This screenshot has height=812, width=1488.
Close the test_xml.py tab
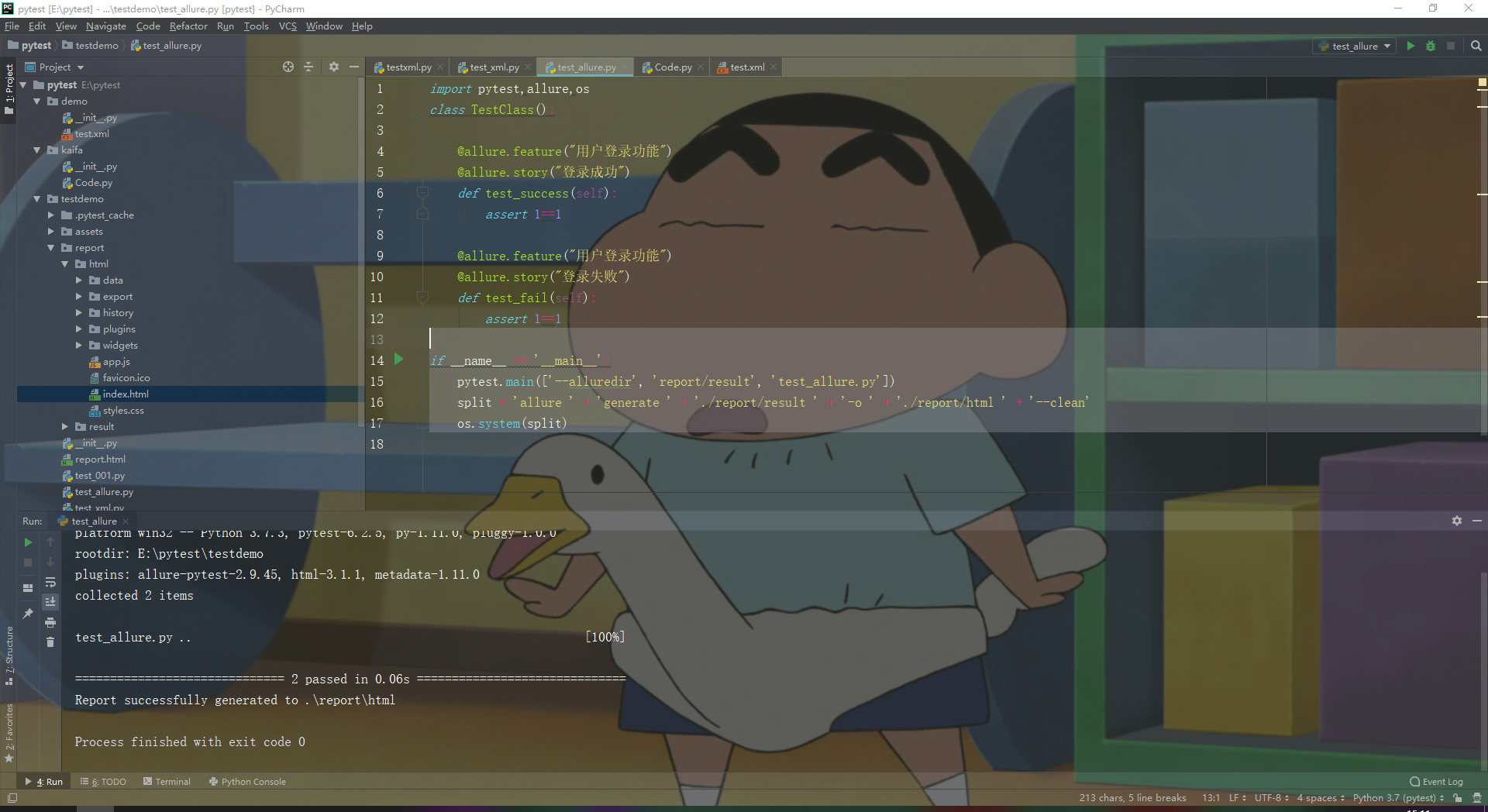click(x=528, y=67)
